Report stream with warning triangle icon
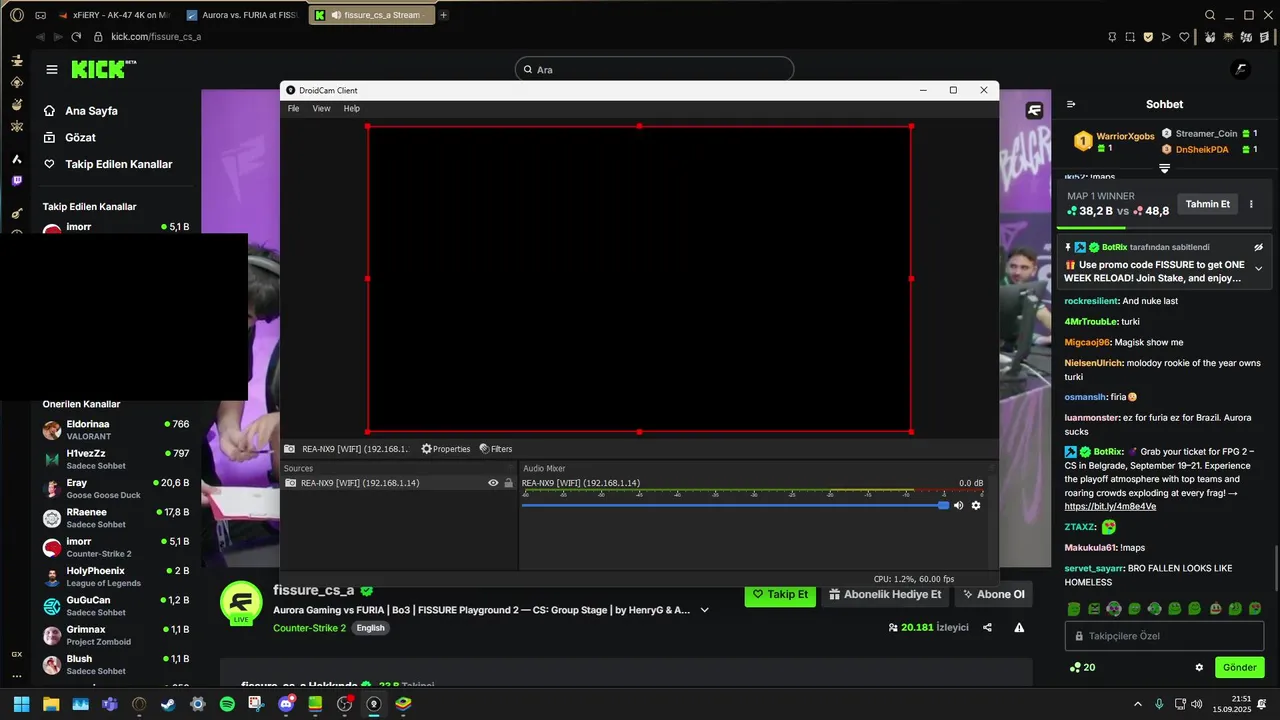The image size is (1280, 720). click(1019, 628)
